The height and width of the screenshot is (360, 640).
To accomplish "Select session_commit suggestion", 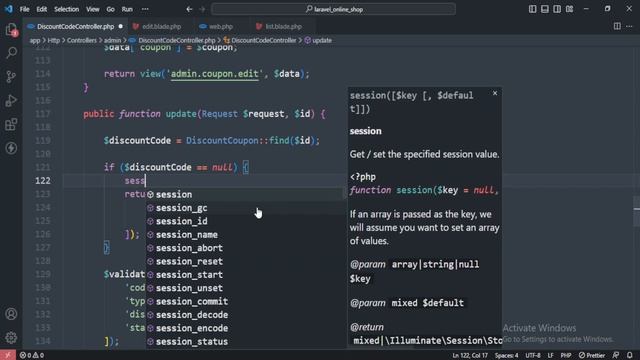I will (246, 301).
